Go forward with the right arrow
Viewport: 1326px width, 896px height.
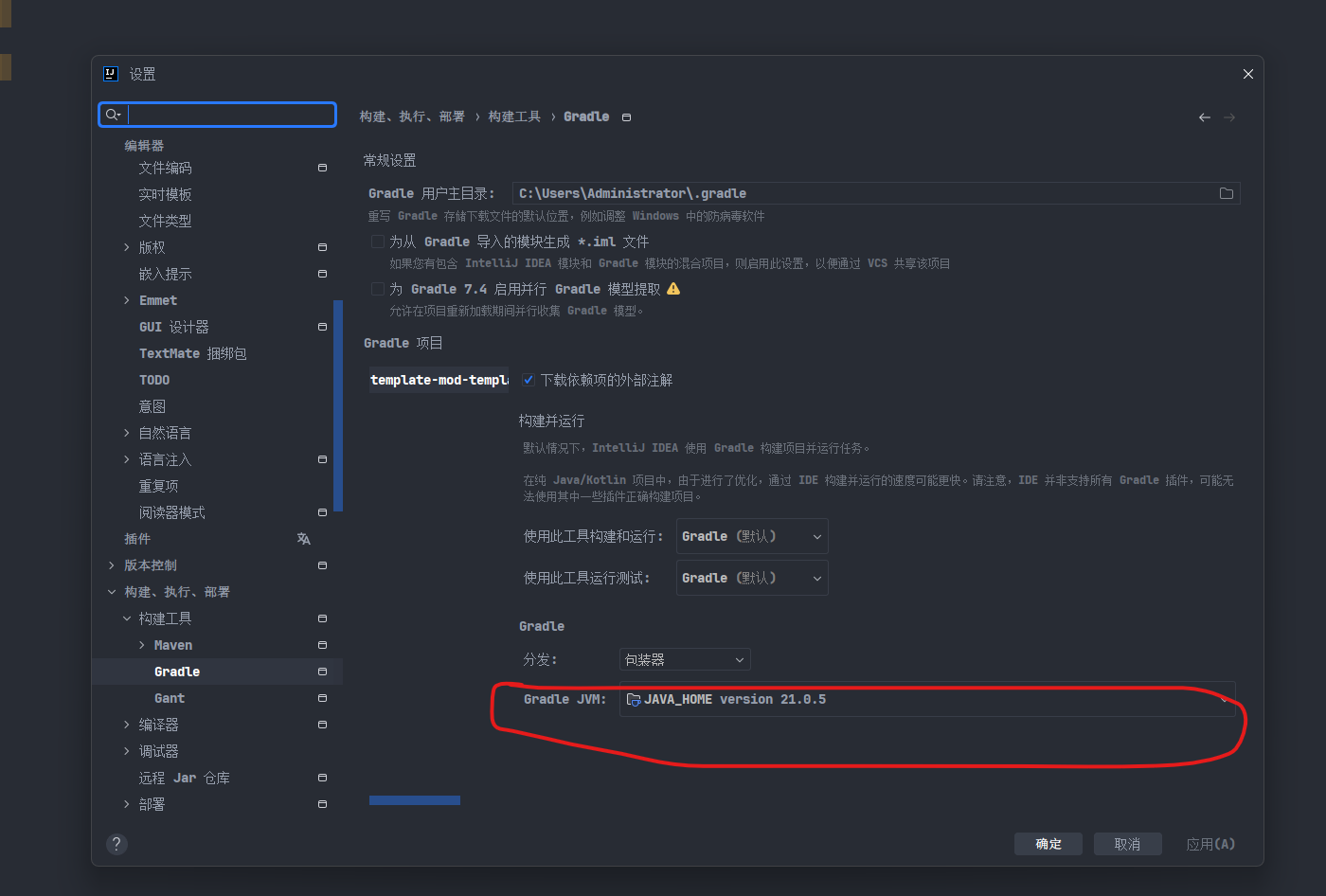(x=1229, y=117)
